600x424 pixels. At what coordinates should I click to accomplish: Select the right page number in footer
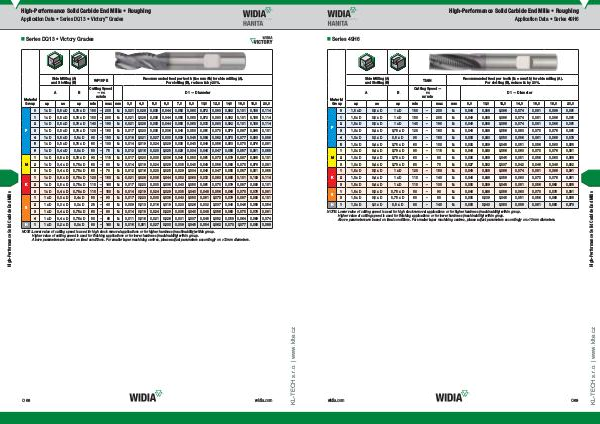(x=574, y=400)
